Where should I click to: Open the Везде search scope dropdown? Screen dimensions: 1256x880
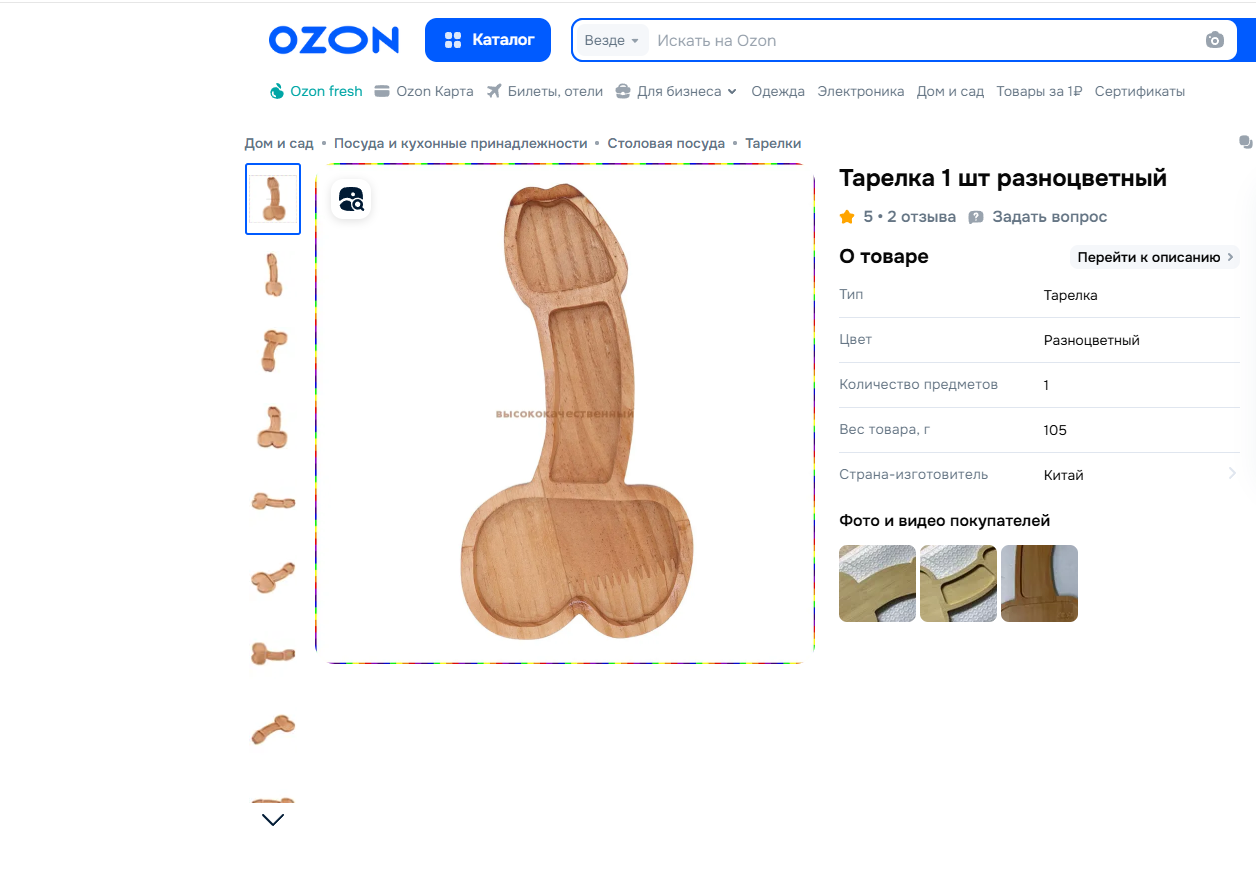(611, 41)
